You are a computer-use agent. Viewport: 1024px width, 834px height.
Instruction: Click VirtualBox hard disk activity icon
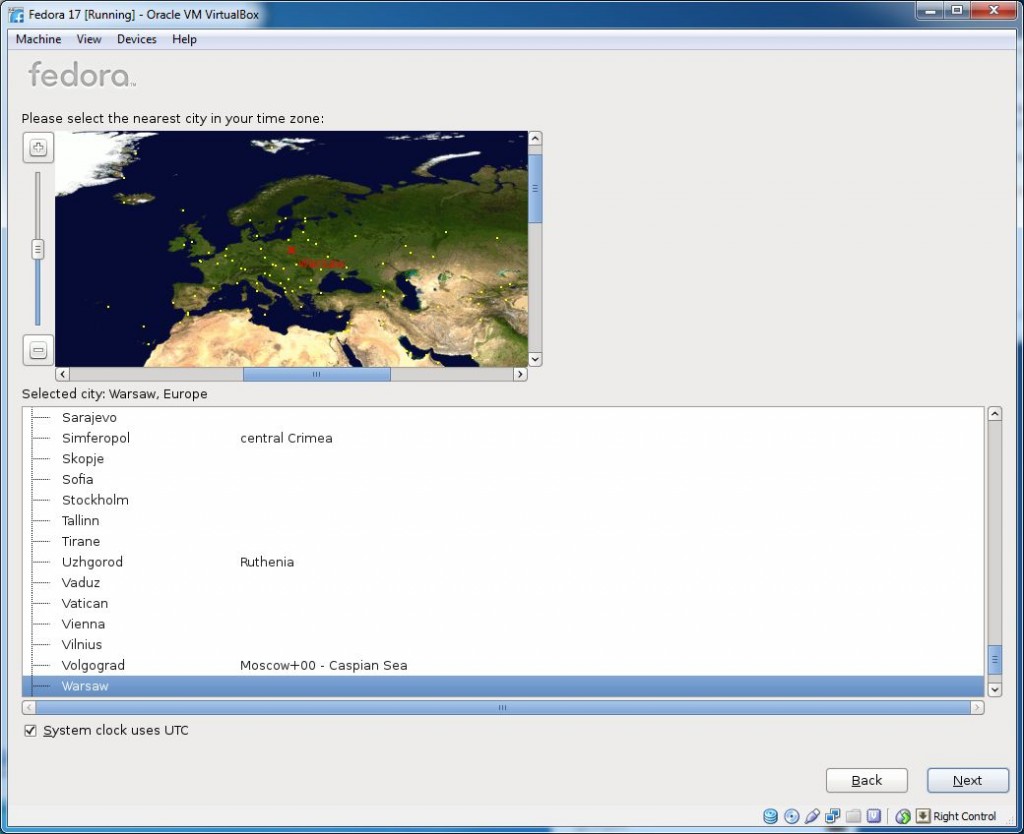click(x=771, y=816)
